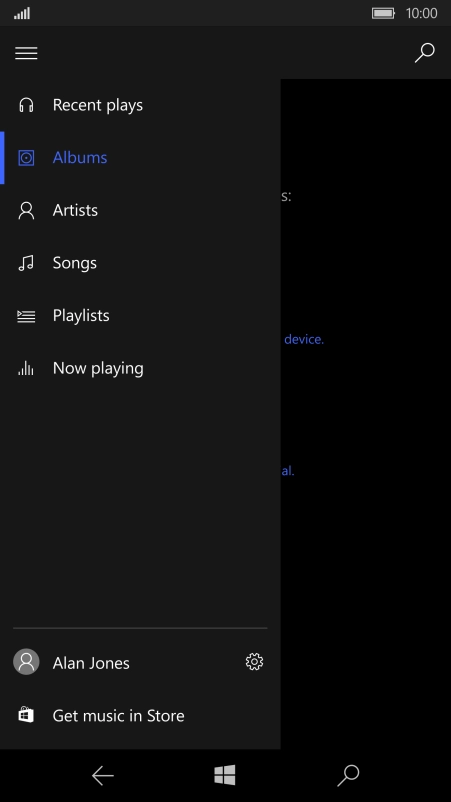This screenshot has height=802, width=451.
Task: Go to the Artists section
Action: [140, 210]
